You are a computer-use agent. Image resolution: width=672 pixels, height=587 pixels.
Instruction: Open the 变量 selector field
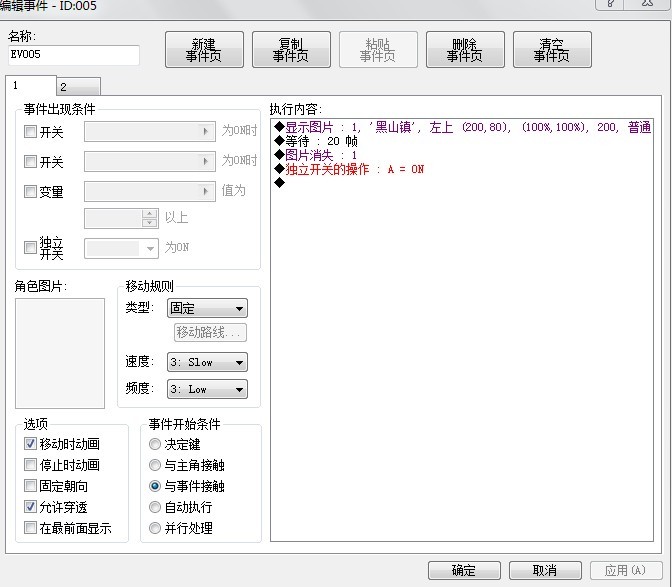[x=150, y=191]
